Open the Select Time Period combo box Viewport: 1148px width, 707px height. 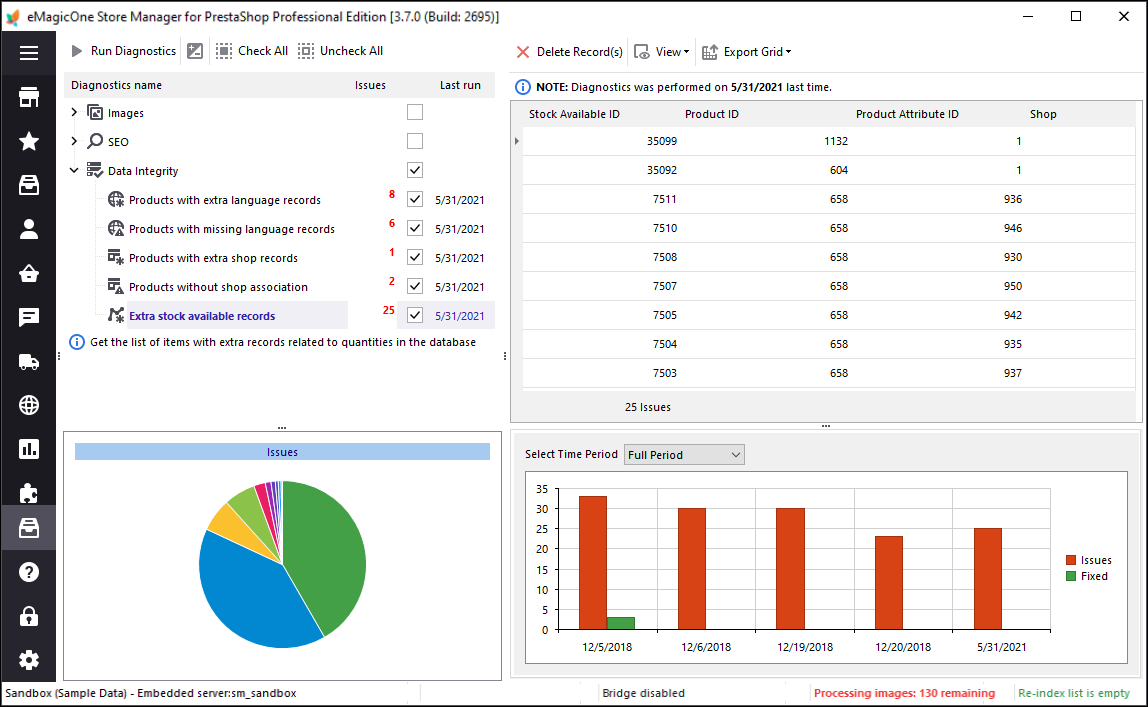tap(684, 454)
